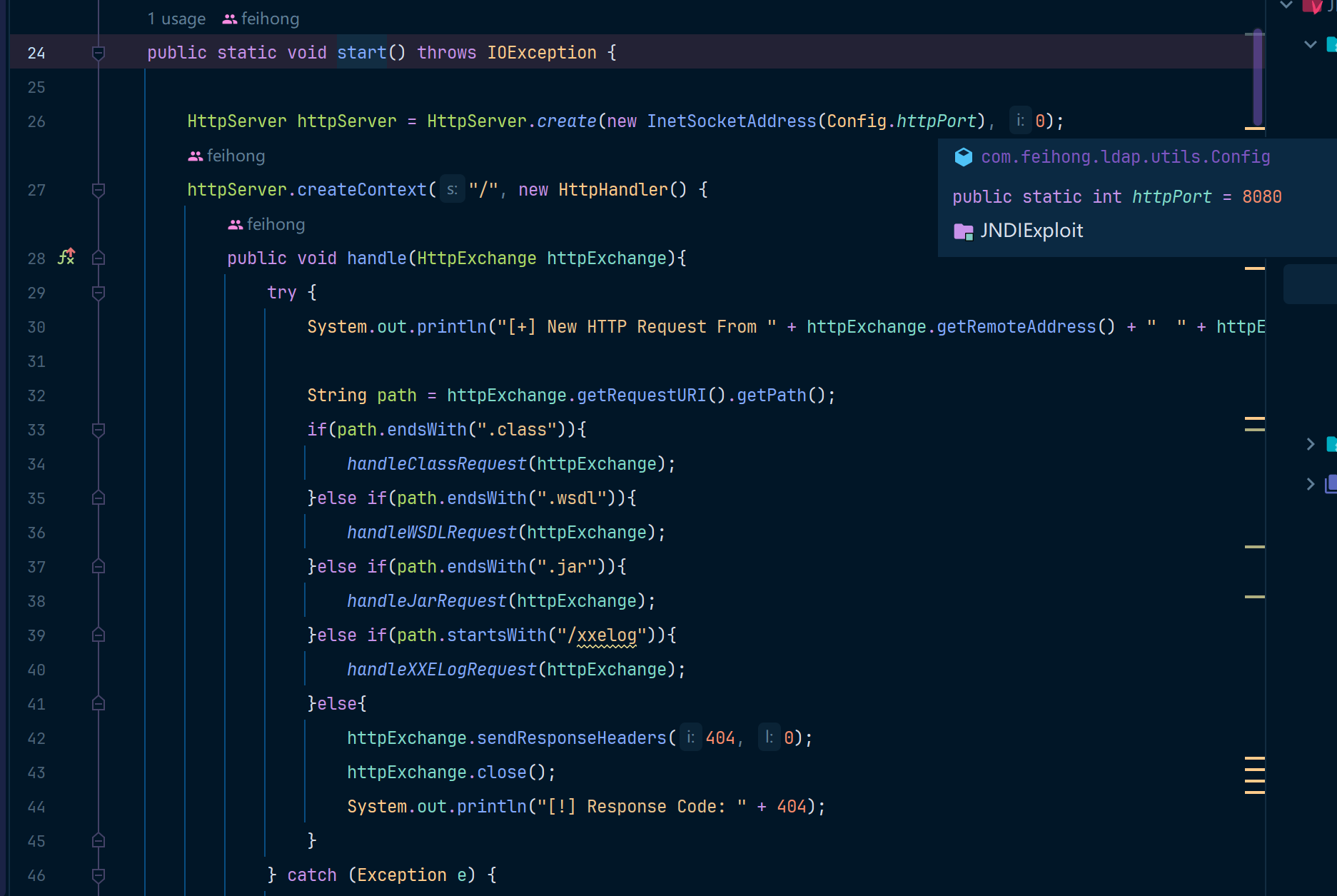Click the implements-method gutter icon at line 28
The height and width of the screenshot is (896, 1337).
[x=66, y=257]
